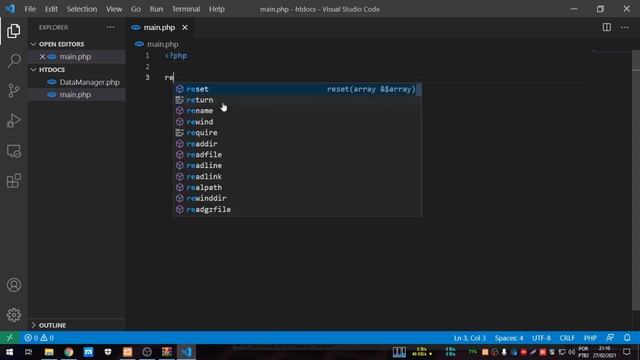Open the Remote Explorer view
Image resolution: width=640 pixels, height=360 pixels.
(13, 151)
